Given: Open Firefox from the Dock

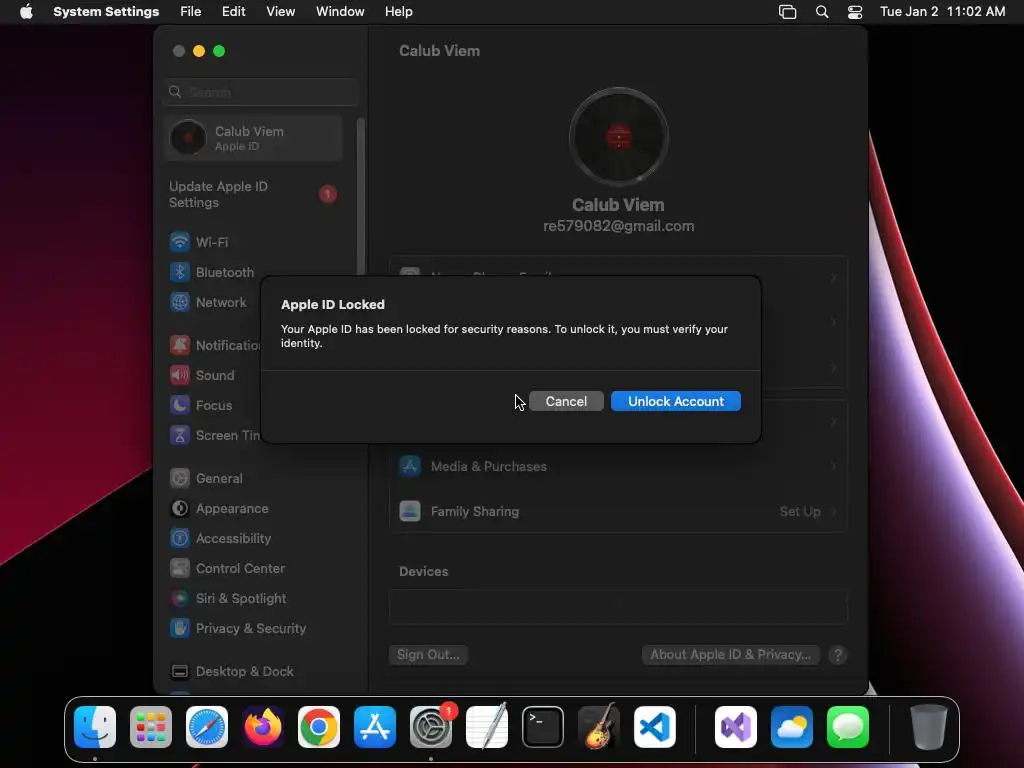Looking at the screenshot, I should [263, 727].
